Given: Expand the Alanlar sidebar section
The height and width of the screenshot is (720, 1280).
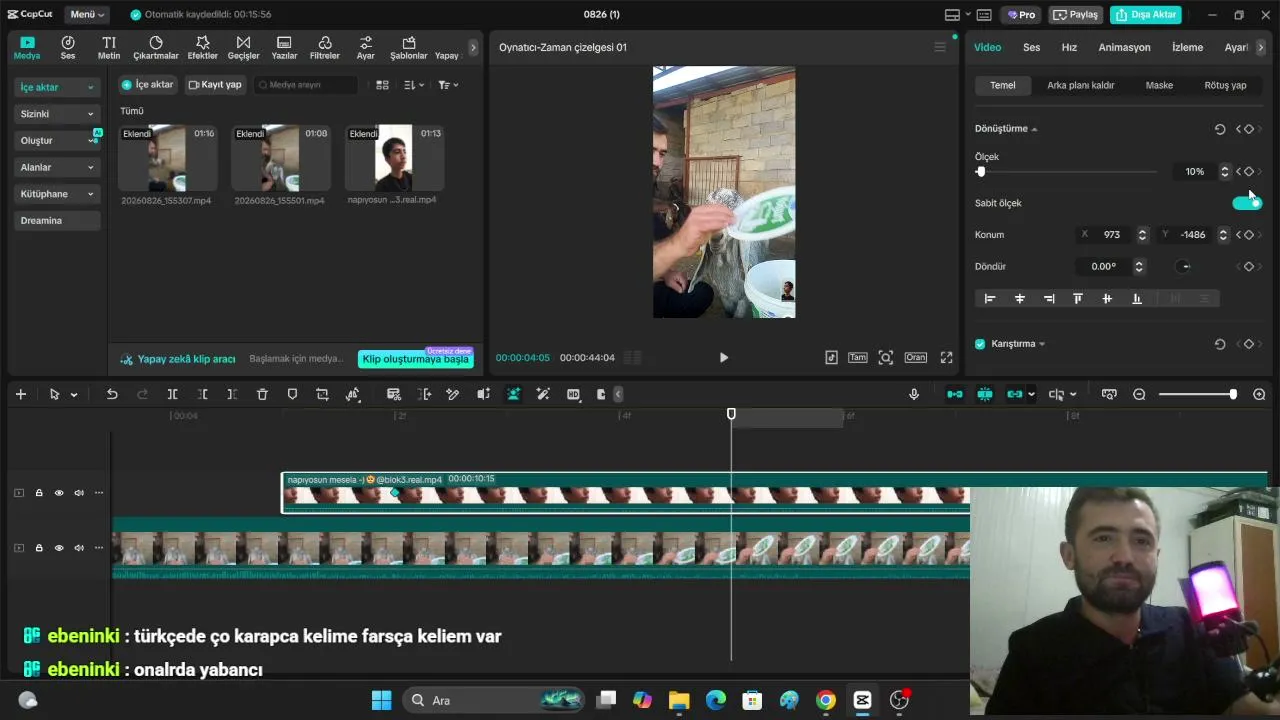Looking at the screenshot, I should pos(57,167).
